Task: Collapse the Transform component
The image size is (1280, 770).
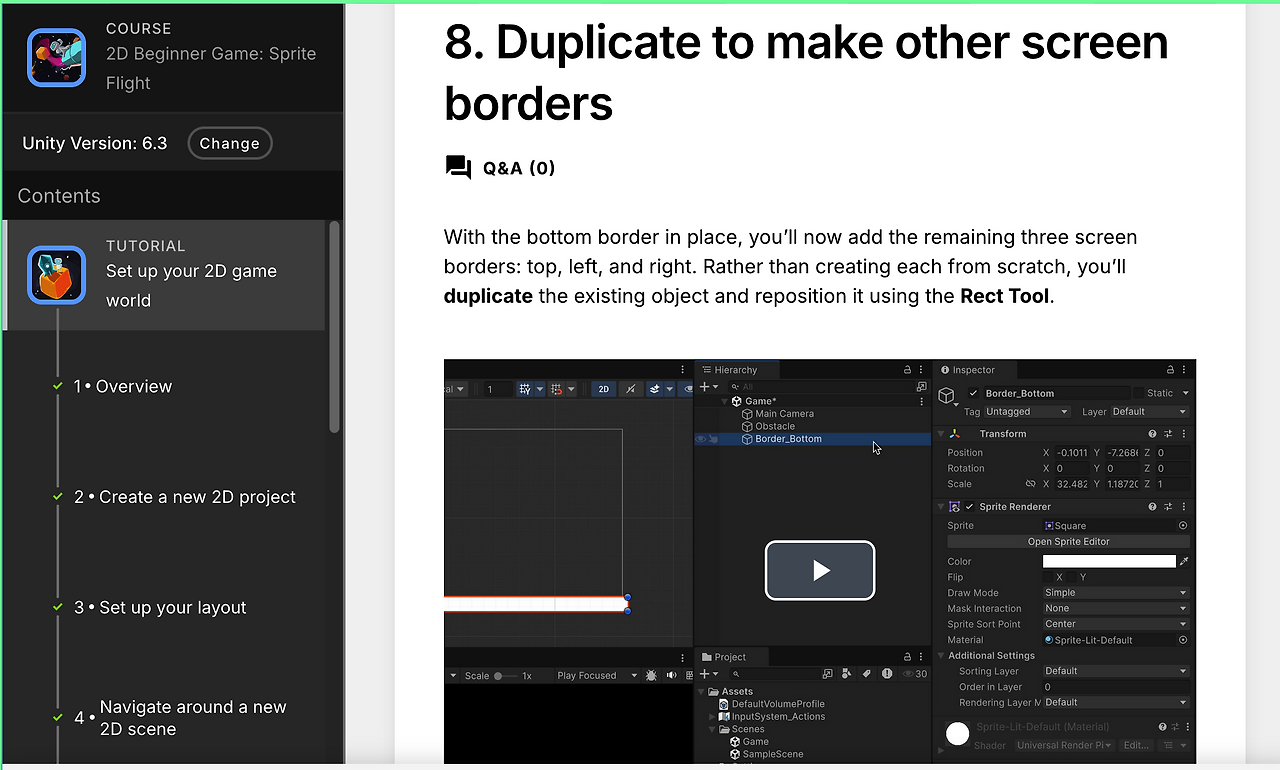Action: 941,434
